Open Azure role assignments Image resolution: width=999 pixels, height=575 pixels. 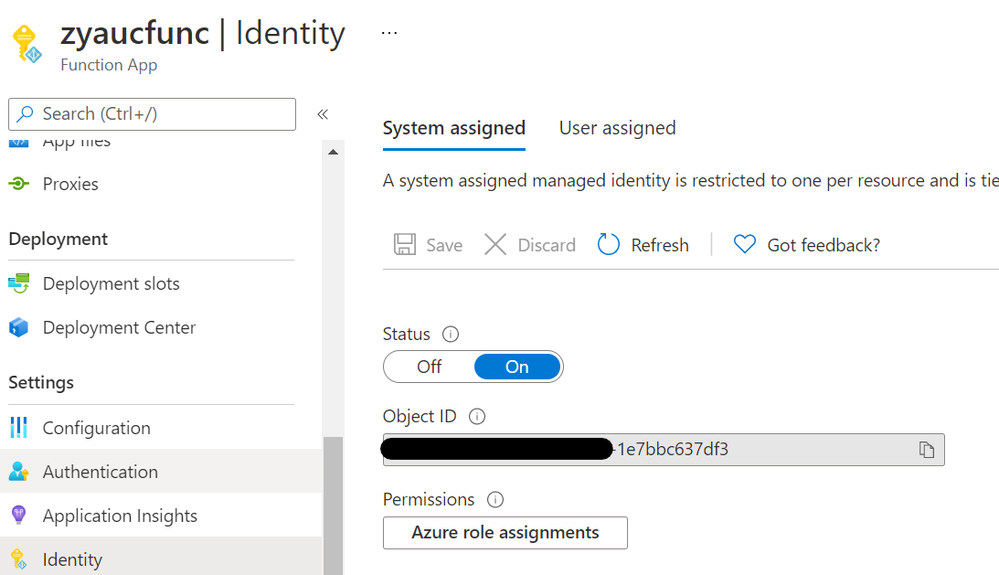click(x=505, y=533)
